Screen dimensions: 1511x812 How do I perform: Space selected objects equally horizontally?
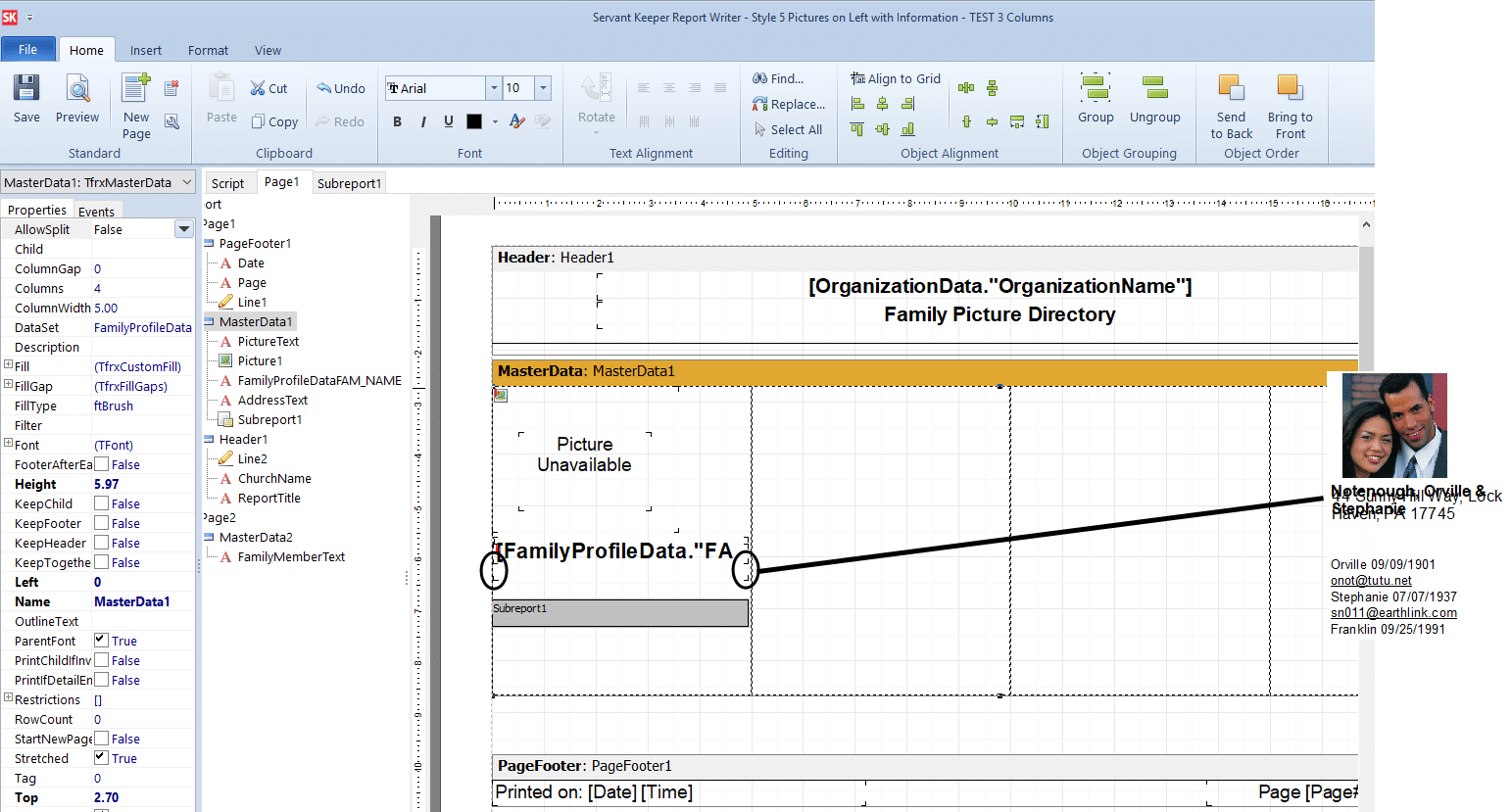tap(966, 88)
